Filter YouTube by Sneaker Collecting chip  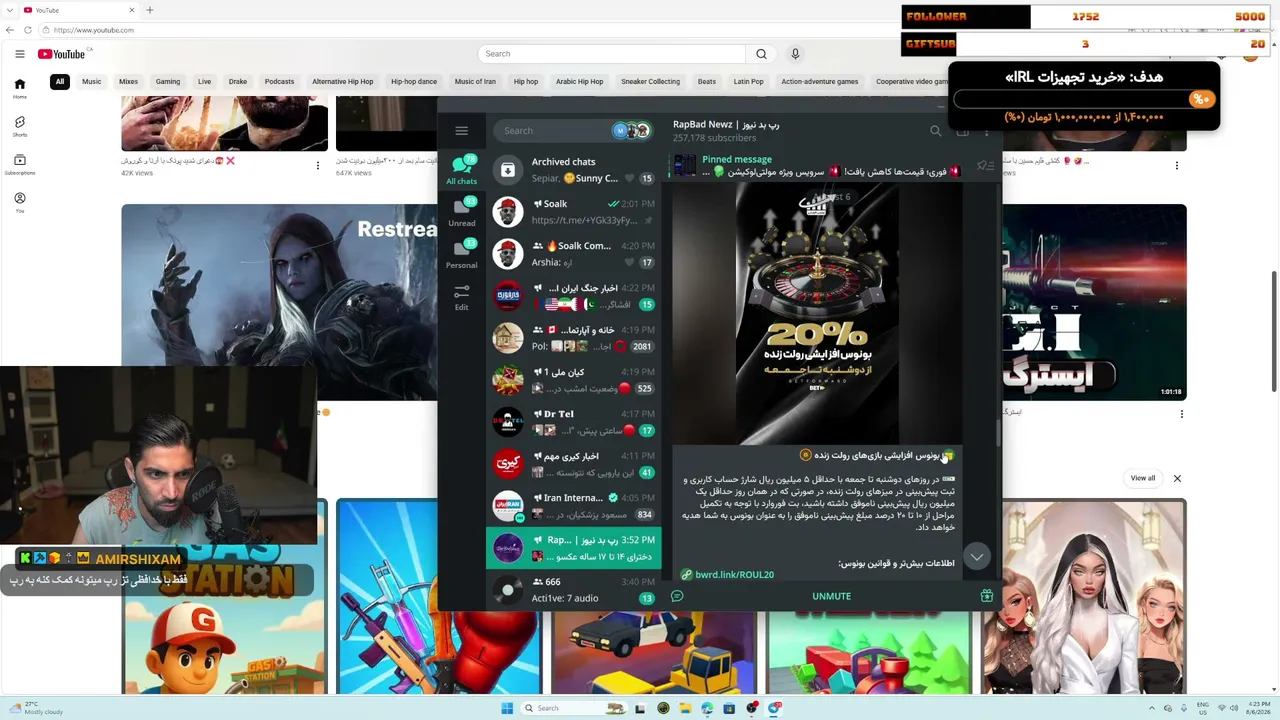[x=650, y=82]
